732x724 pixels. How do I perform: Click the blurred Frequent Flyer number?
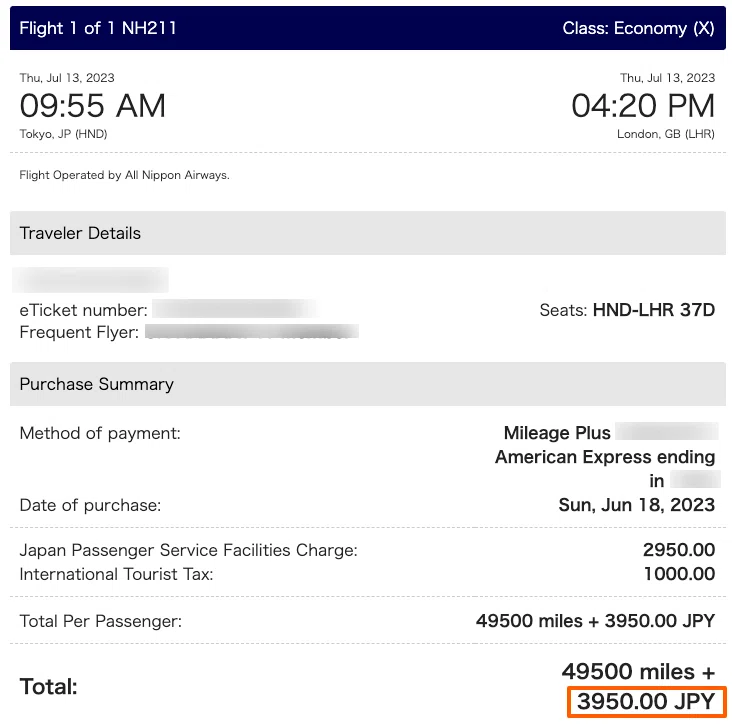[252, 332]
